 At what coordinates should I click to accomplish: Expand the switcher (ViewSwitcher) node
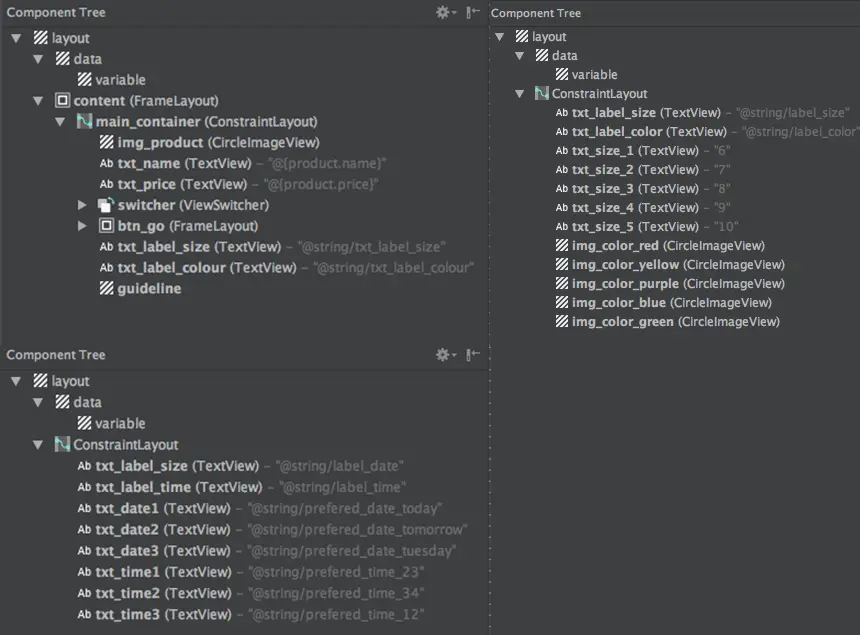pyautogui.click(x=83, y=204)
